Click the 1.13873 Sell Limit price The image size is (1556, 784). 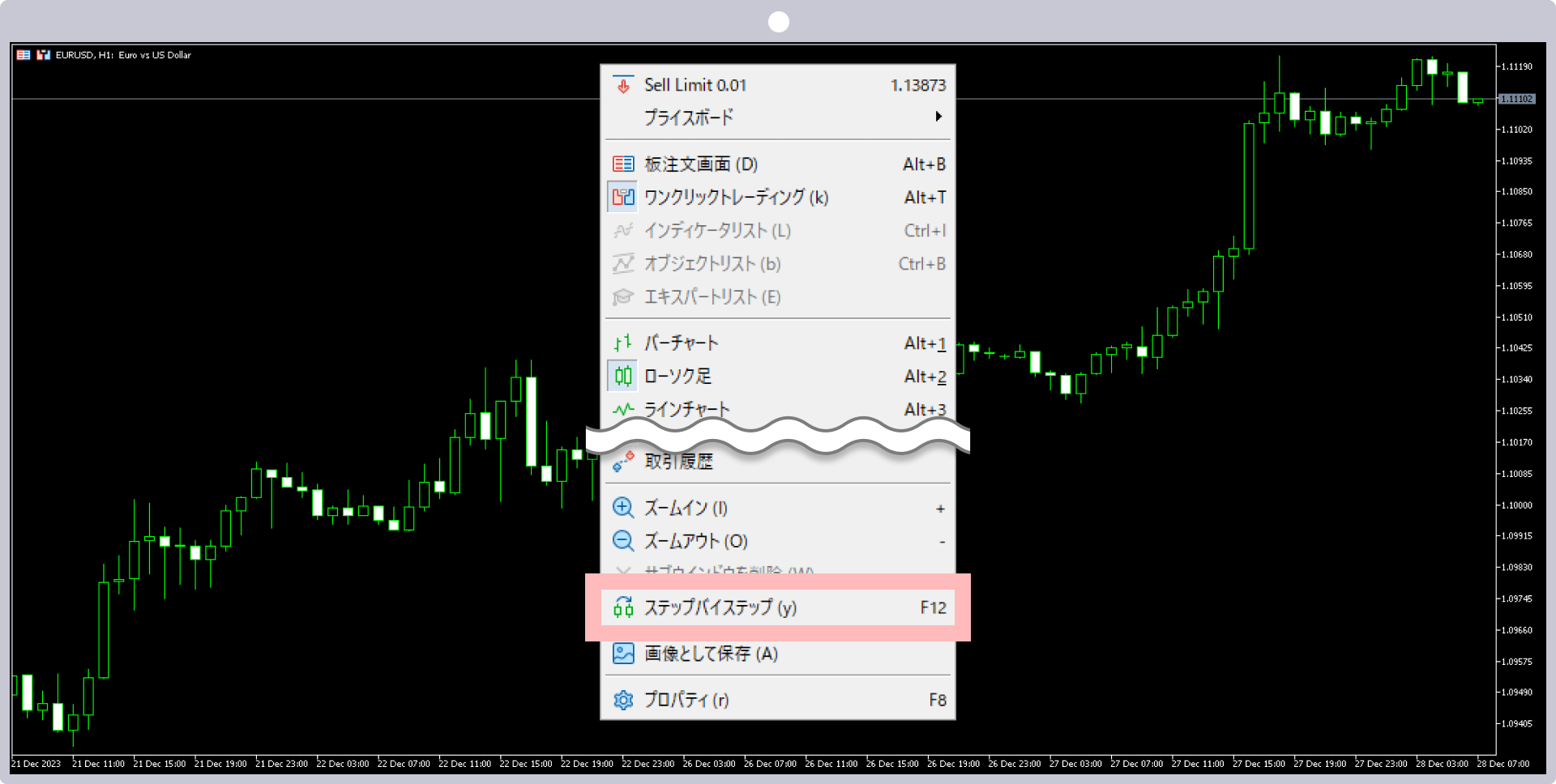pos(918,85)
